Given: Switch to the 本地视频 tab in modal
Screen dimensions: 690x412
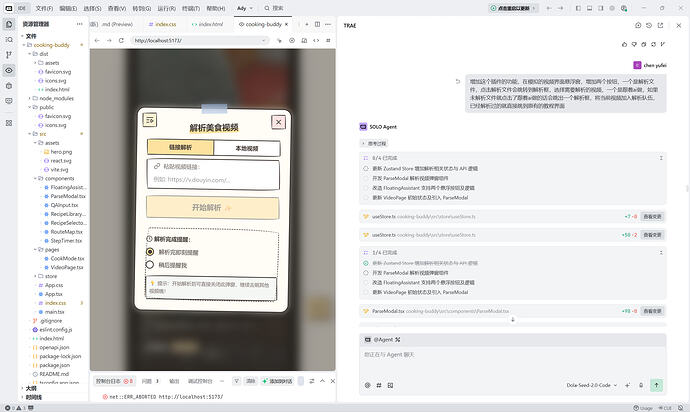Looking at the screenshot, I should point(247,148).
